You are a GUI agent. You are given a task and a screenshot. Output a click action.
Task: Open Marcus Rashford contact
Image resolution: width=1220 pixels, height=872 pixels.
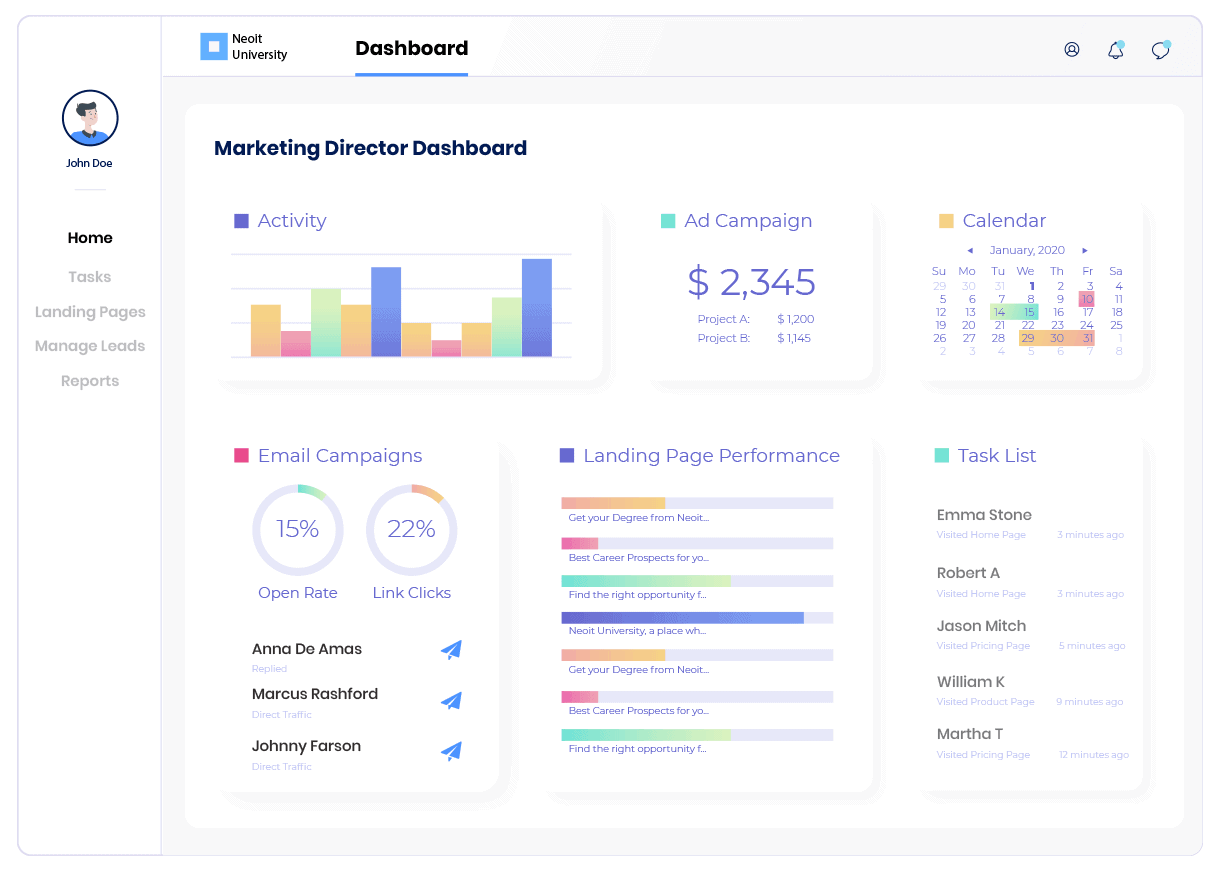315,694
